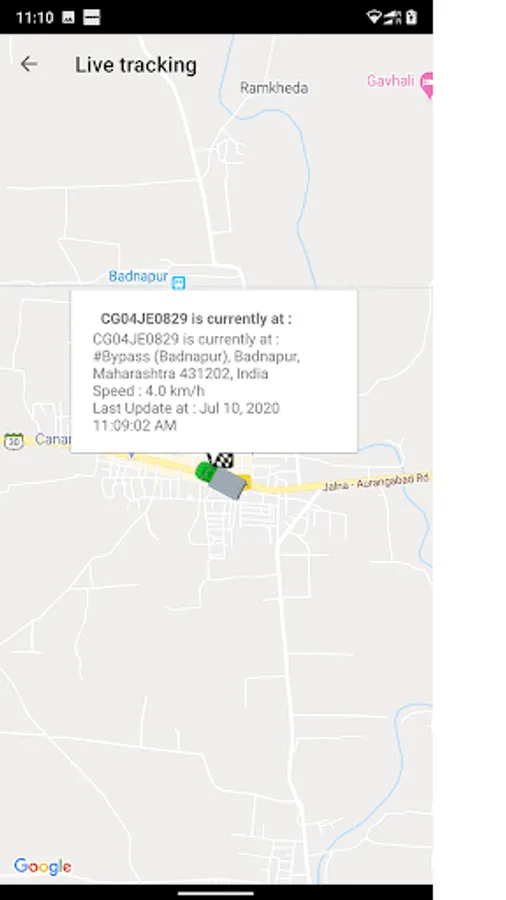Tap the green truck marker
Viewport: 506px width, 900px height.
point(223,480)
